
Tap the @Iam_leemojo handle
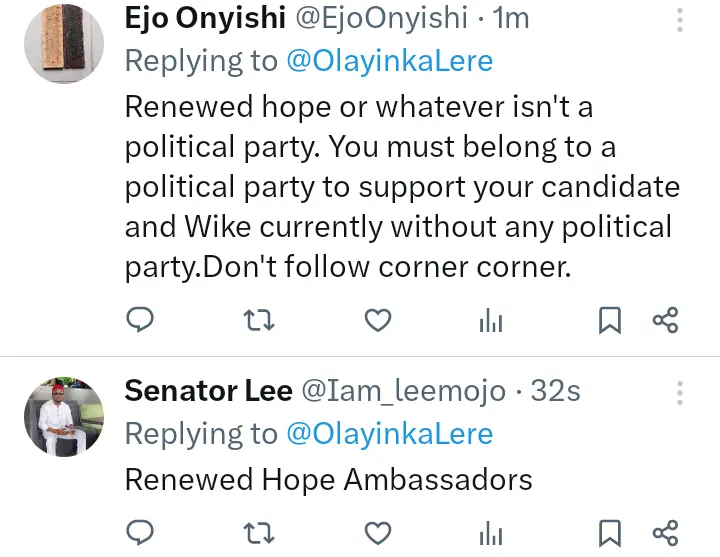[404, 391]
